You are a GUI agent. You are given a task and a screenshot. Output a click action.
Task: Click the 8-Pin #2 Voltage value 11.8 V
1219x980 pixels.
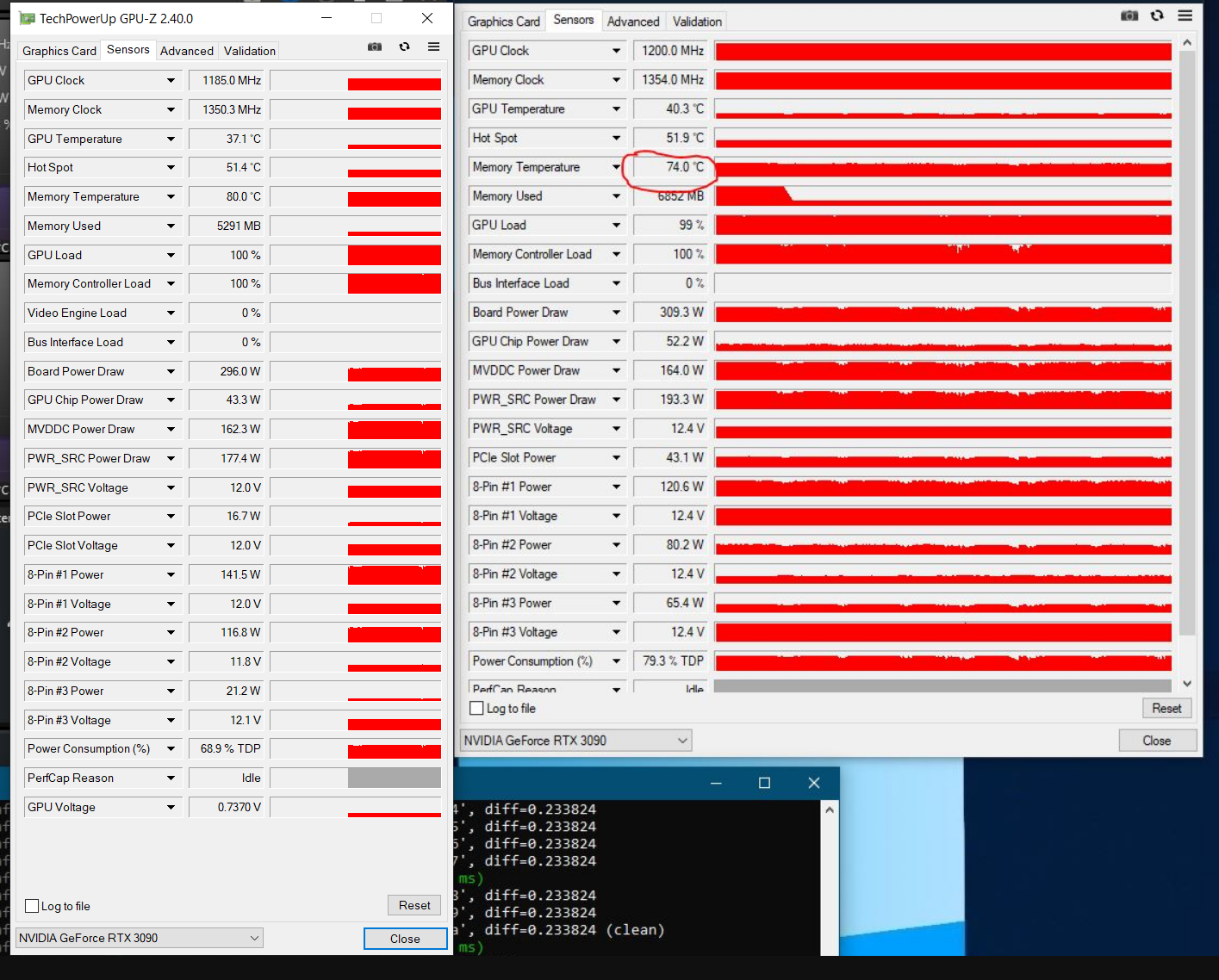tap(227, 661)
